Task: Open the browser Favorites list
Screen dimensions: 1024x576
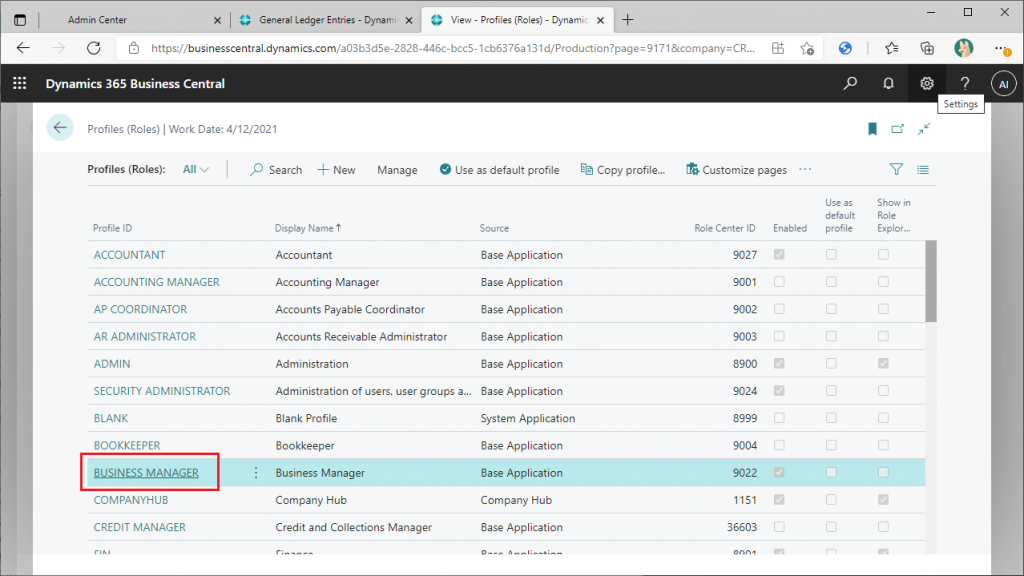Action: coord(891,48)
